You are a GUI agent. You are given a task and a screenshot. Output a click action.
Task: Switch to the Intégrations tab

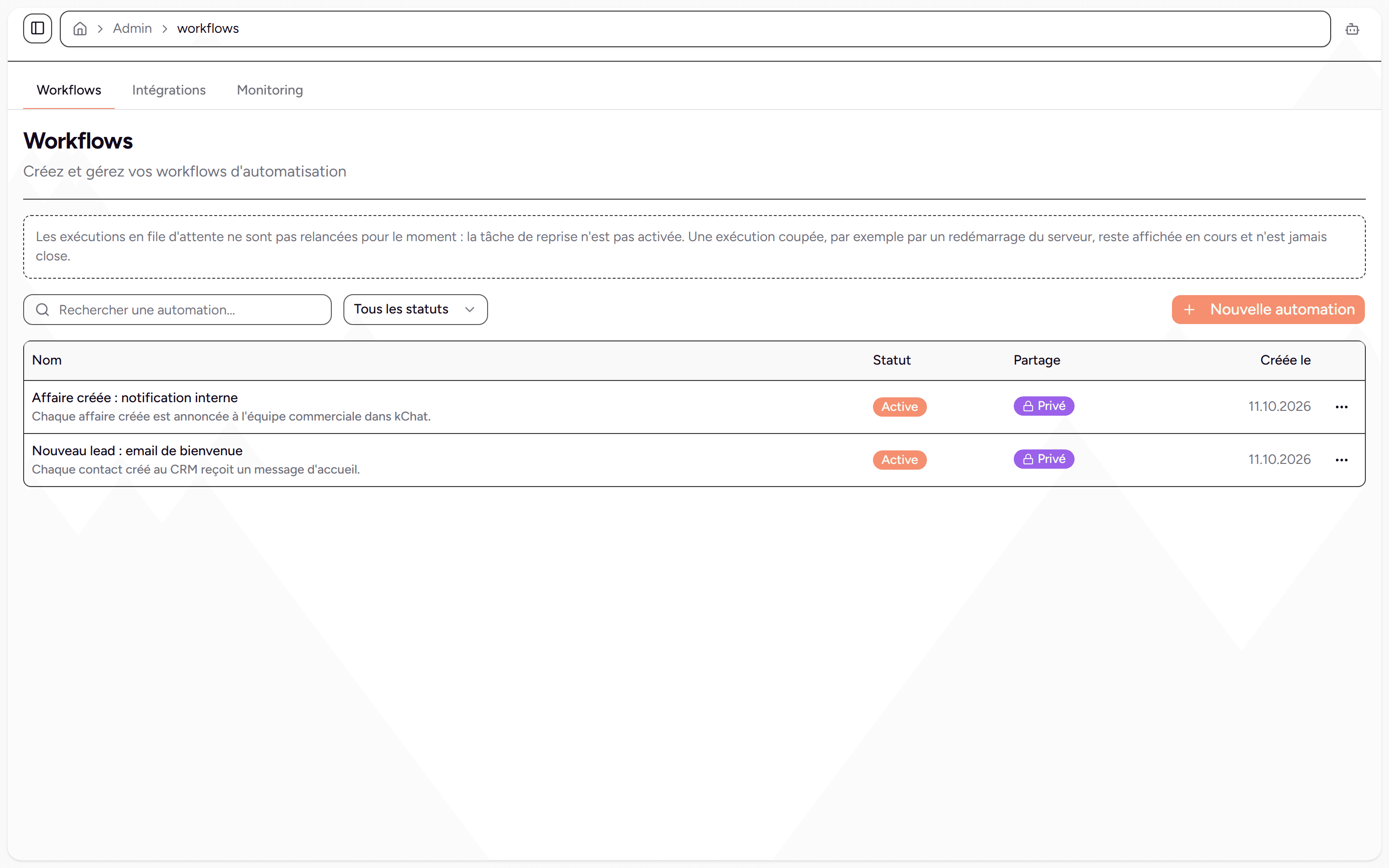click(169, 90)
